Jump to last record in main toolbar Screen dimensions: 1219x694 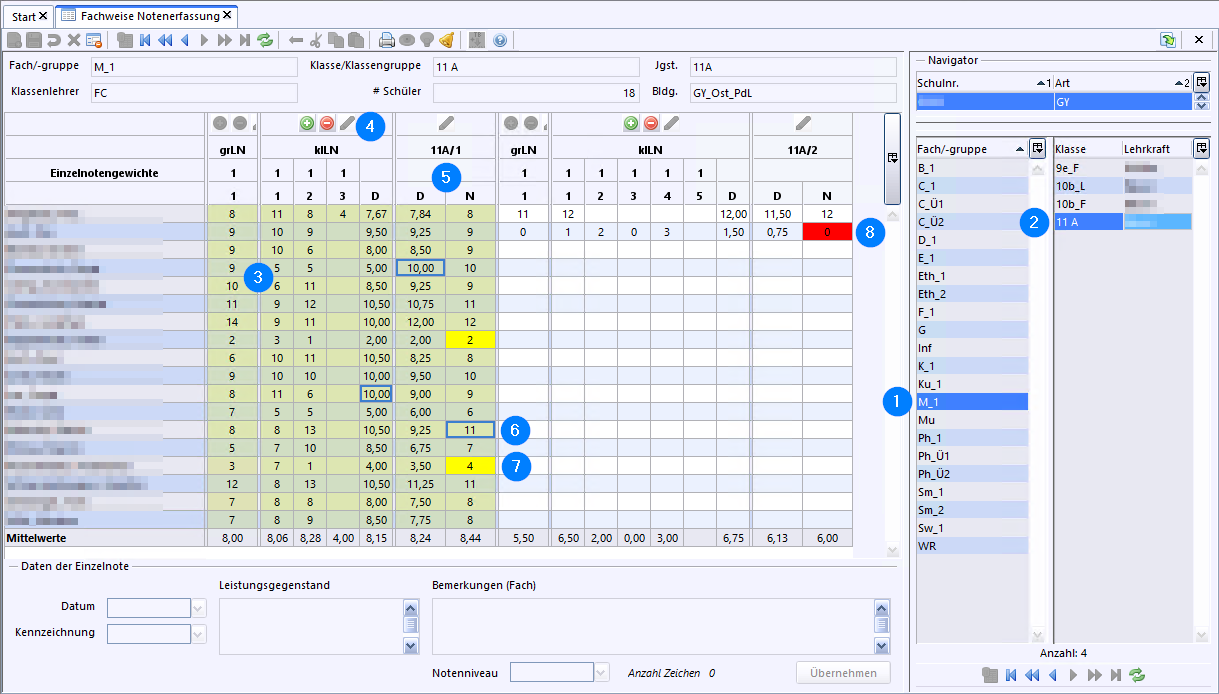[244, 40]
